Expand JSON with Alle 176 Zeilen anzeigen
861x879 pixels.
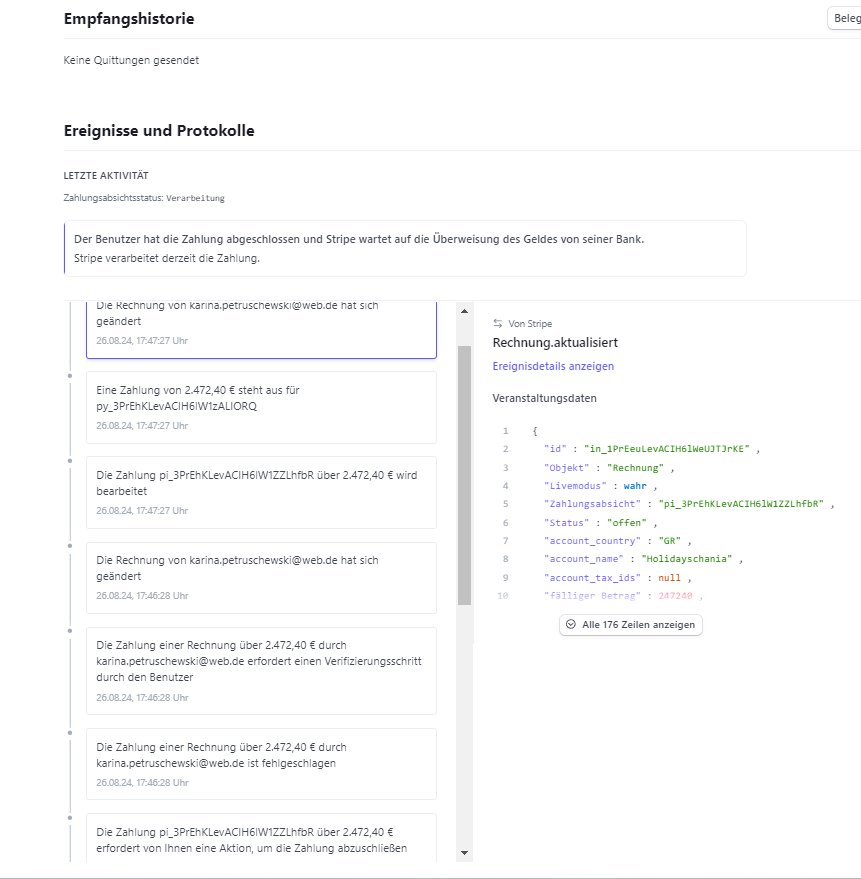[631, 624]
